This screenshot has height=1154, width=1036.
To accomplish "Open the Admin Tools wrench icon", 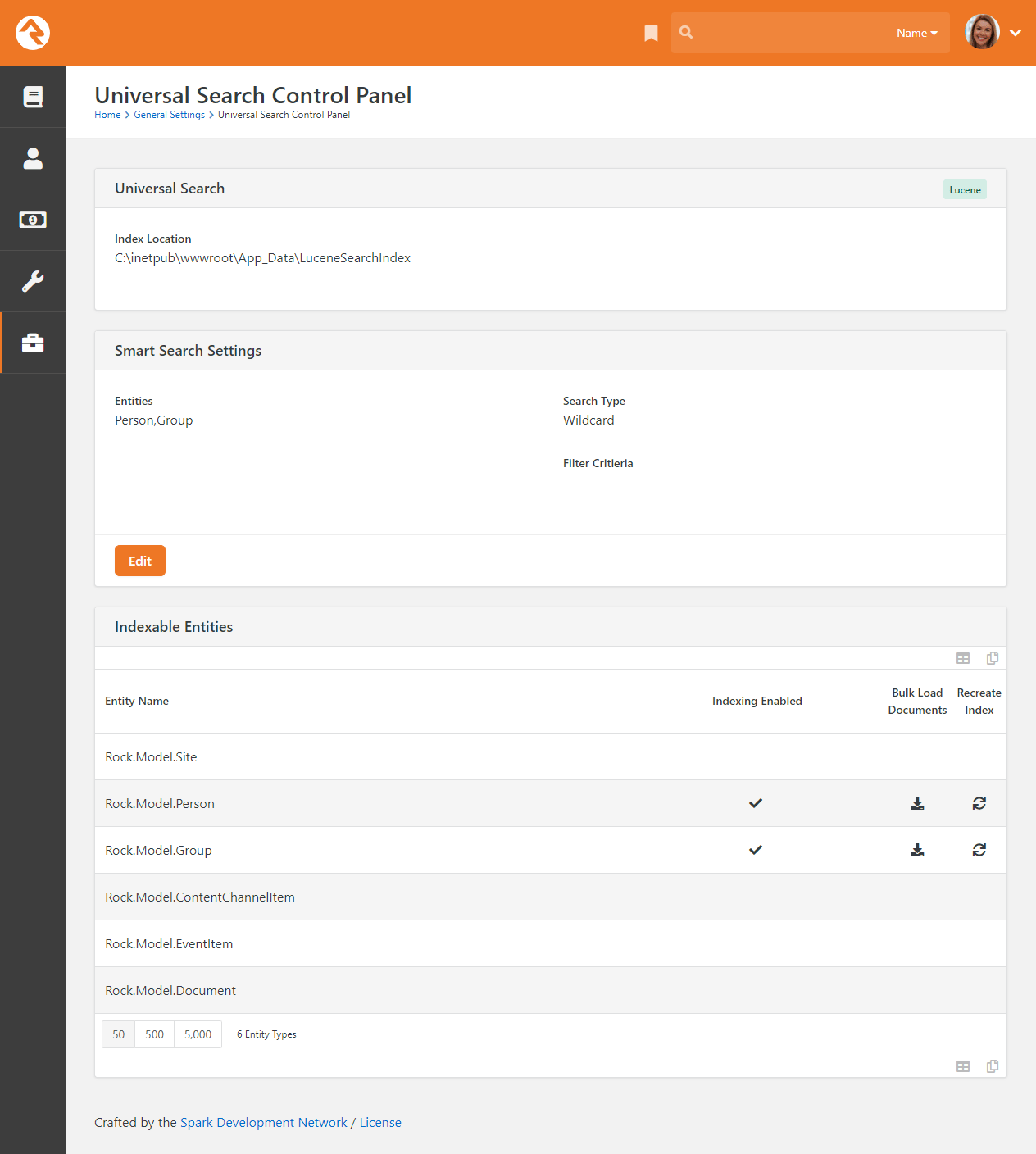I will pos(33,281).
